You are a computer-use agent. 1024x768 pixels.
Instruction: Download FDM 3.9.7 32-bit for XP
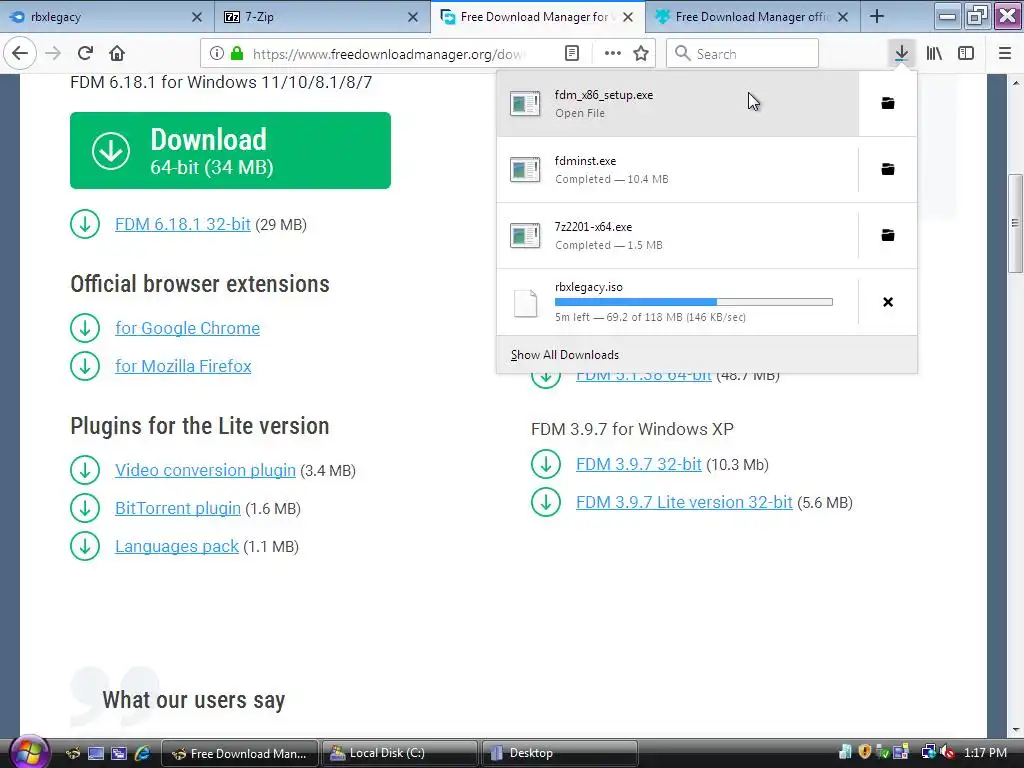(639, 464)
